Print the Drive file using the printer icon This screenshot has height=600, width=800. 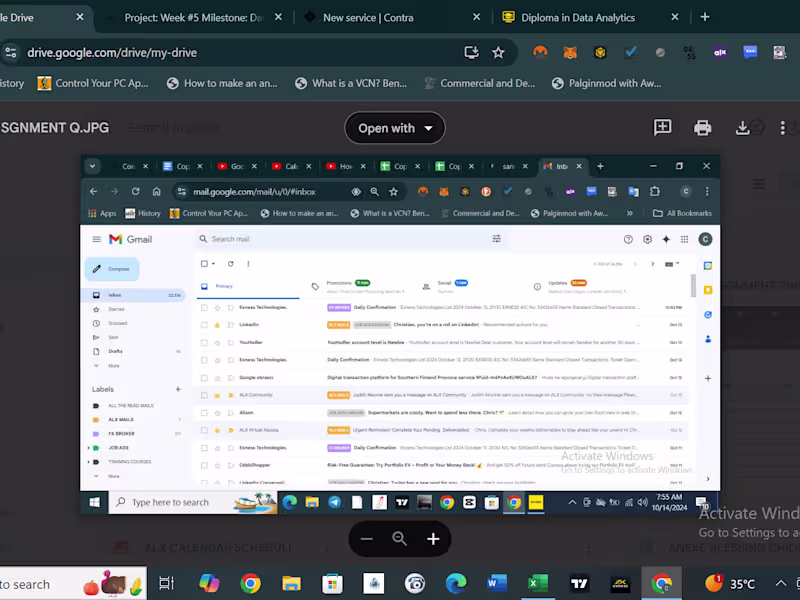coord(703,128)
